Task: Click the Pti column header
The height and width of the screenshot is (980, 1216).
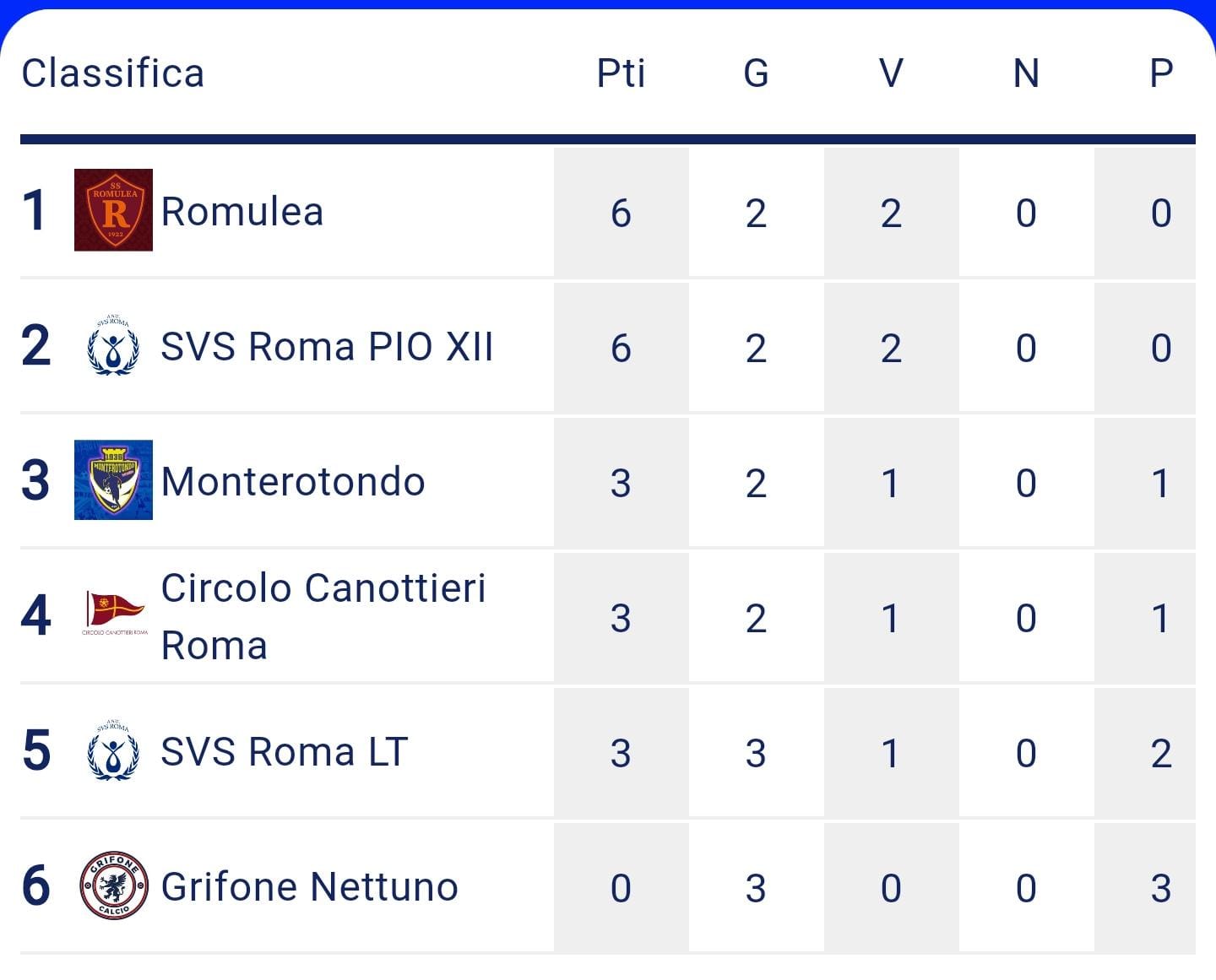Action: [621, 73]
